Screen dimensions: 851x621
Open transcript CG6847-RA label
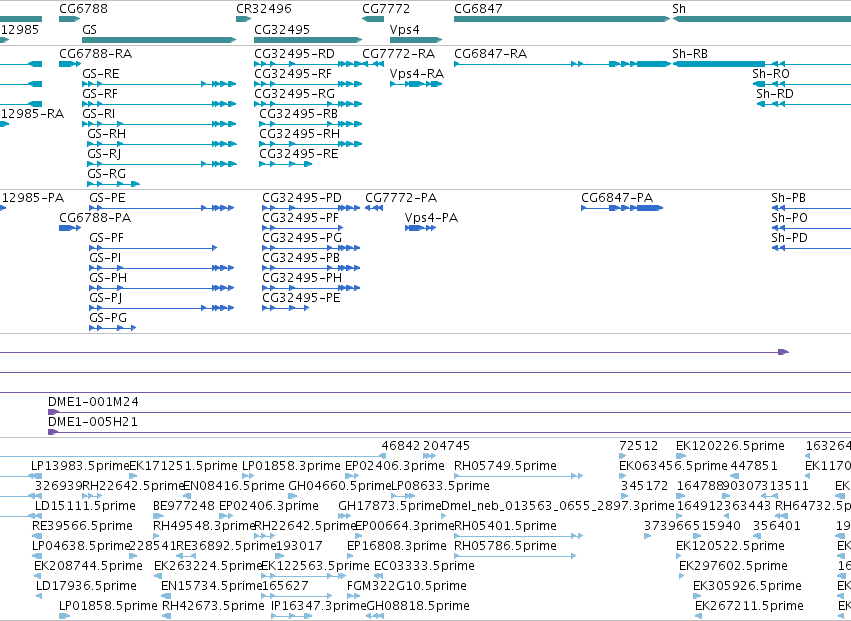click(491, 54)
